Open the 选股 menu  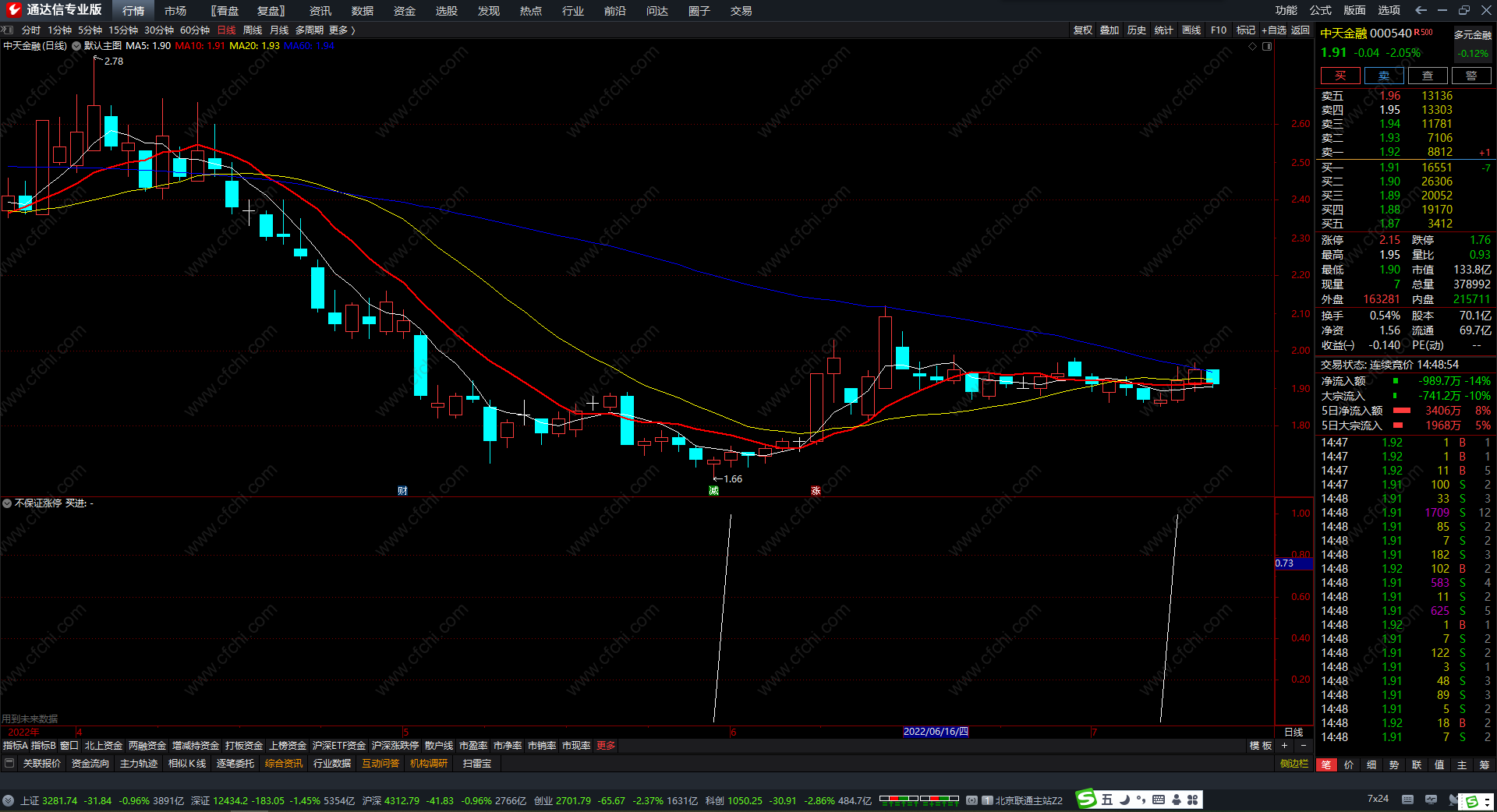click(447, 11)
